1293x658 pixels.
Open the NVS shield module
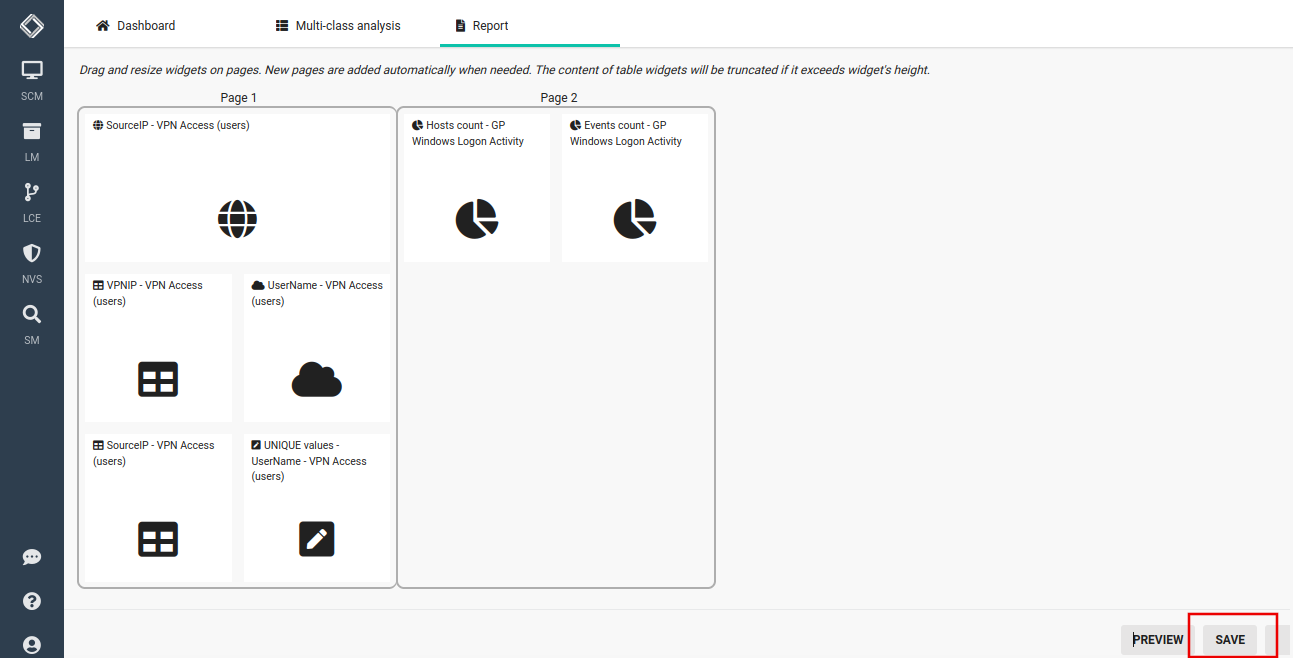[32, 262]
